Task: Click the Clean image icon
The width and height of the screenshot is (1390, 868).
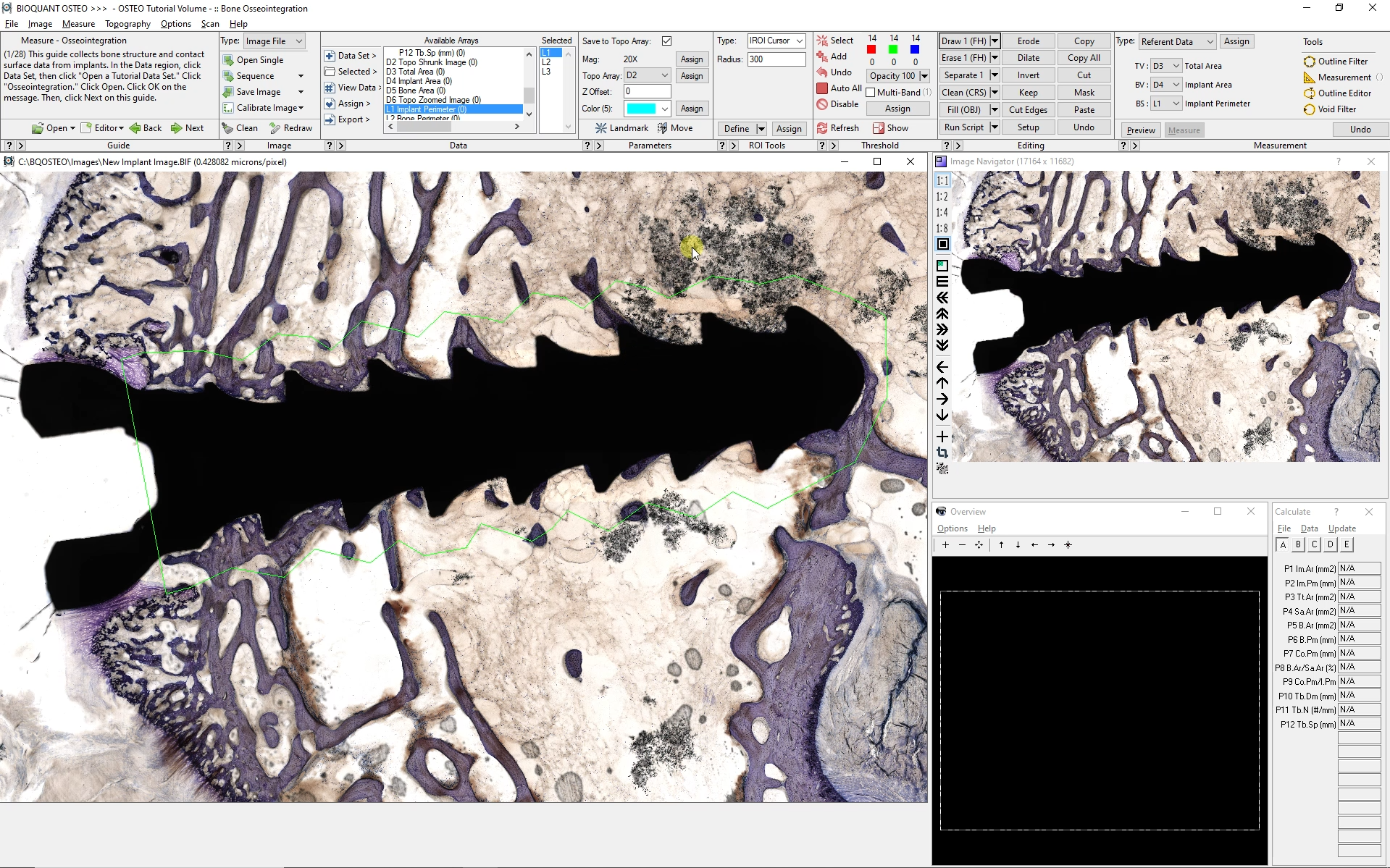Action: point(227,128)
